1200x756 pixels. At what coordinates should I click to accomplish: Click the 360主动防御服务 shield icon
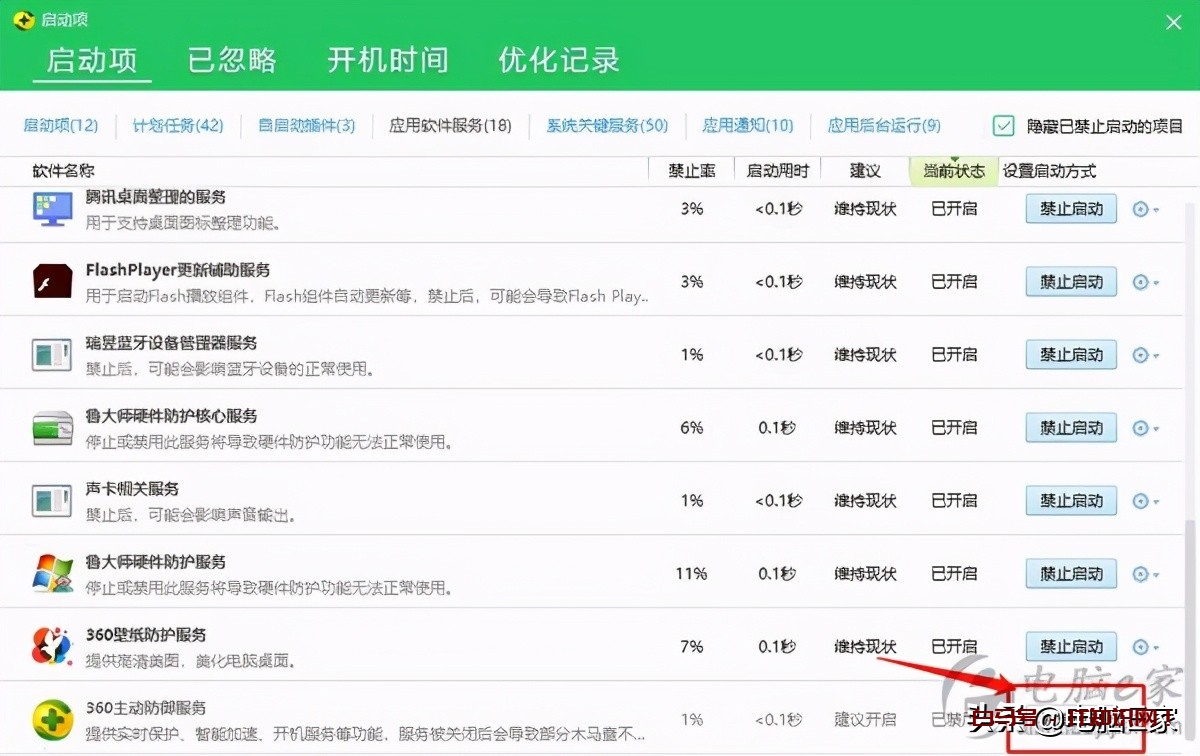(52, 719)
